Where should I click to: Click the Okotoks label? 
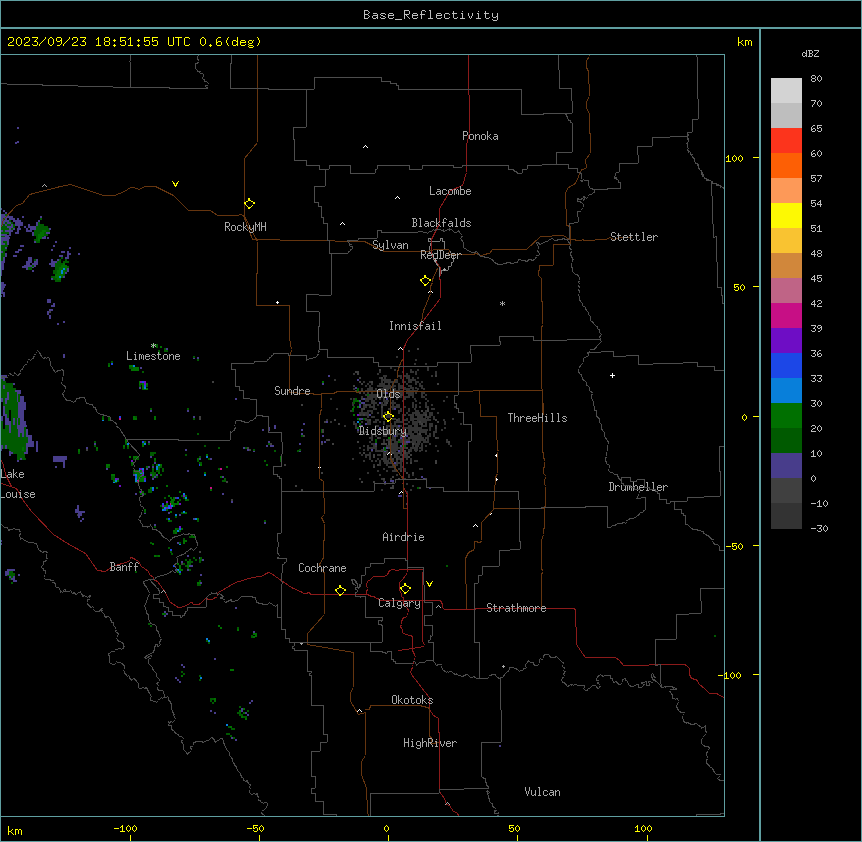[x=412, y=700]
